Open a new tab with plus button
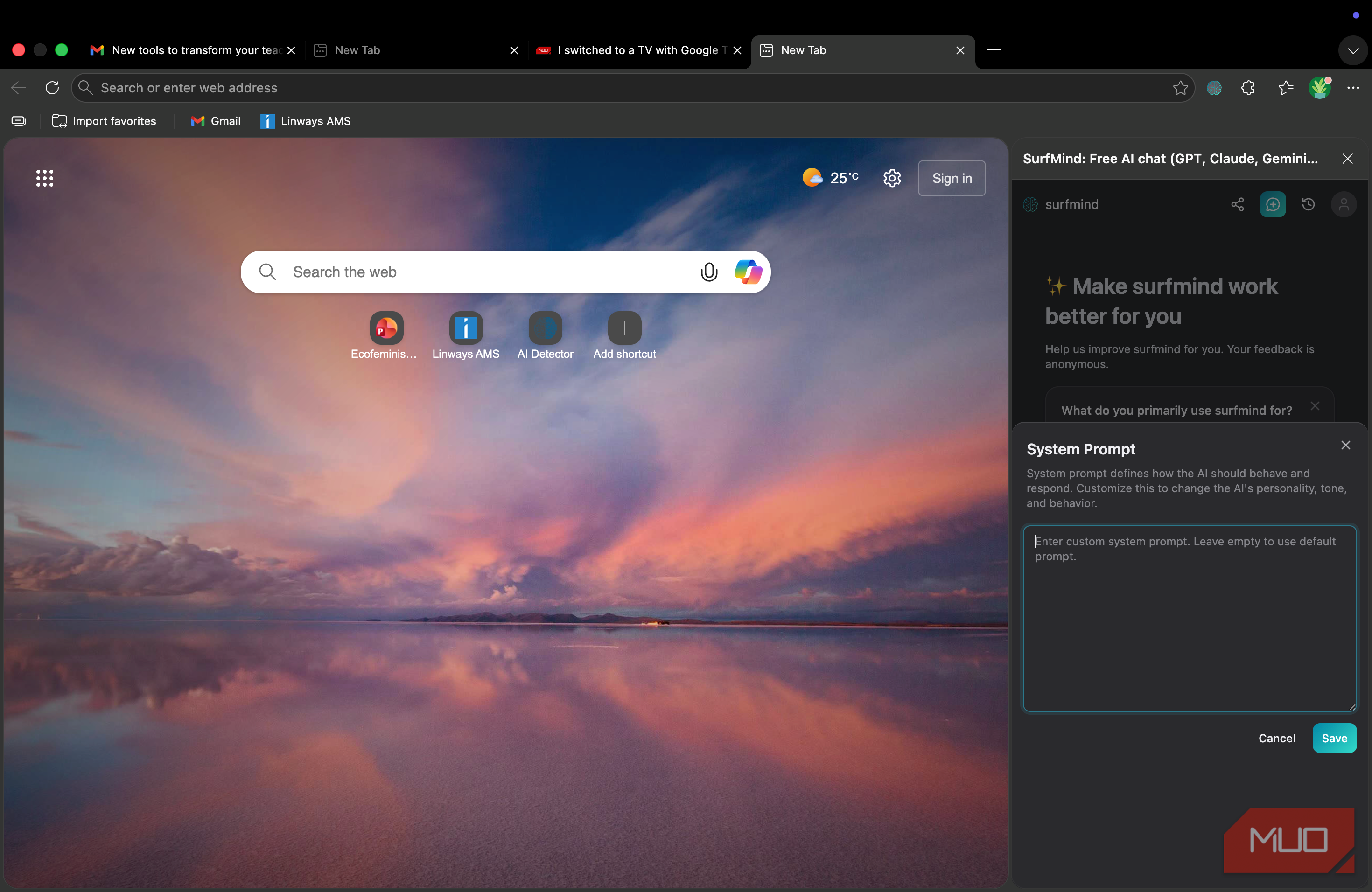The width and height of the screenshot is (1372, 892). [994, 50]
